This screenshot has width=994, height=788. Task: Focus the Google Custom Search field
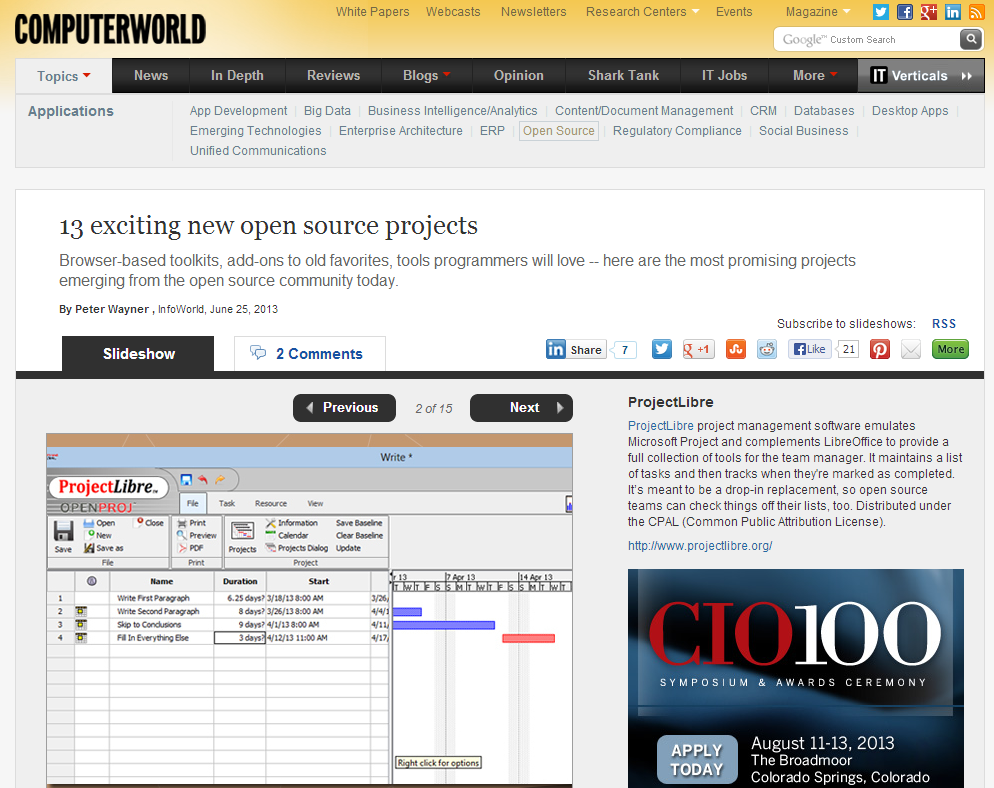[867, 39]
